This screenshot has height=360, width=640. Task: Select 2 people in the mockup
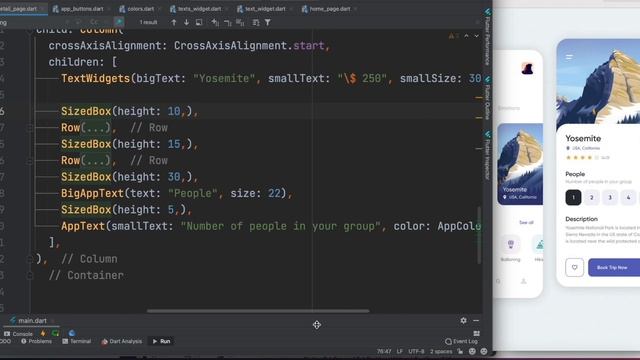(591, 198)
